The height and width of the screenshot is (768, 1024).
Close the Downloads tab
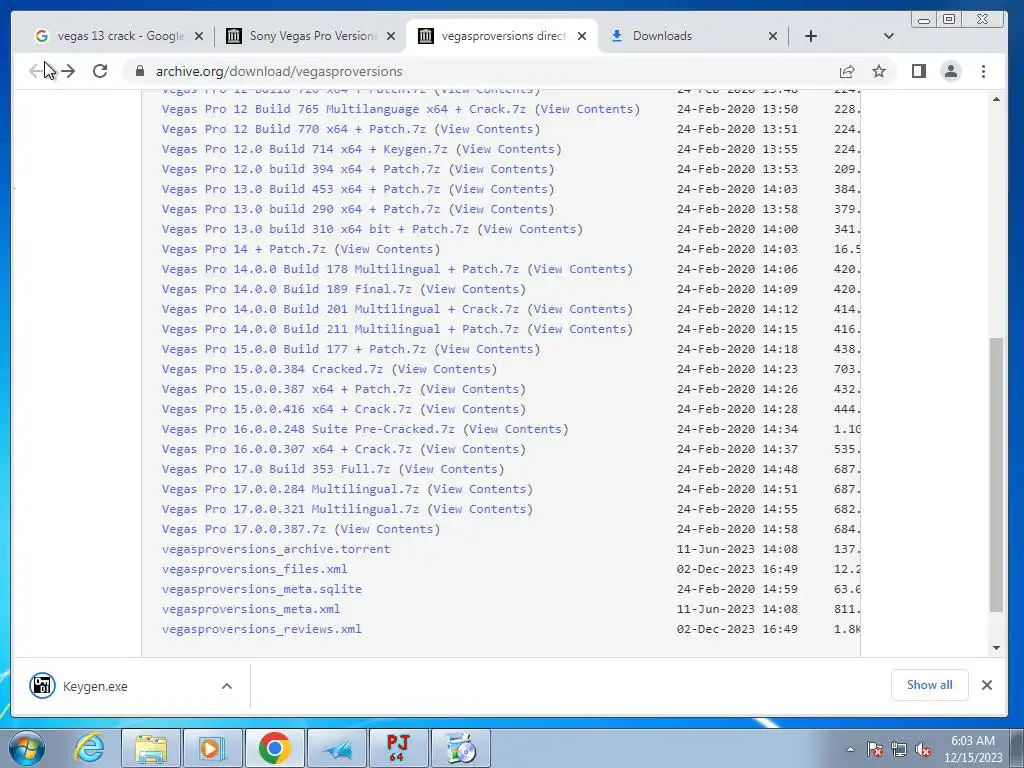pyautogui.click(x=773, y=36)
